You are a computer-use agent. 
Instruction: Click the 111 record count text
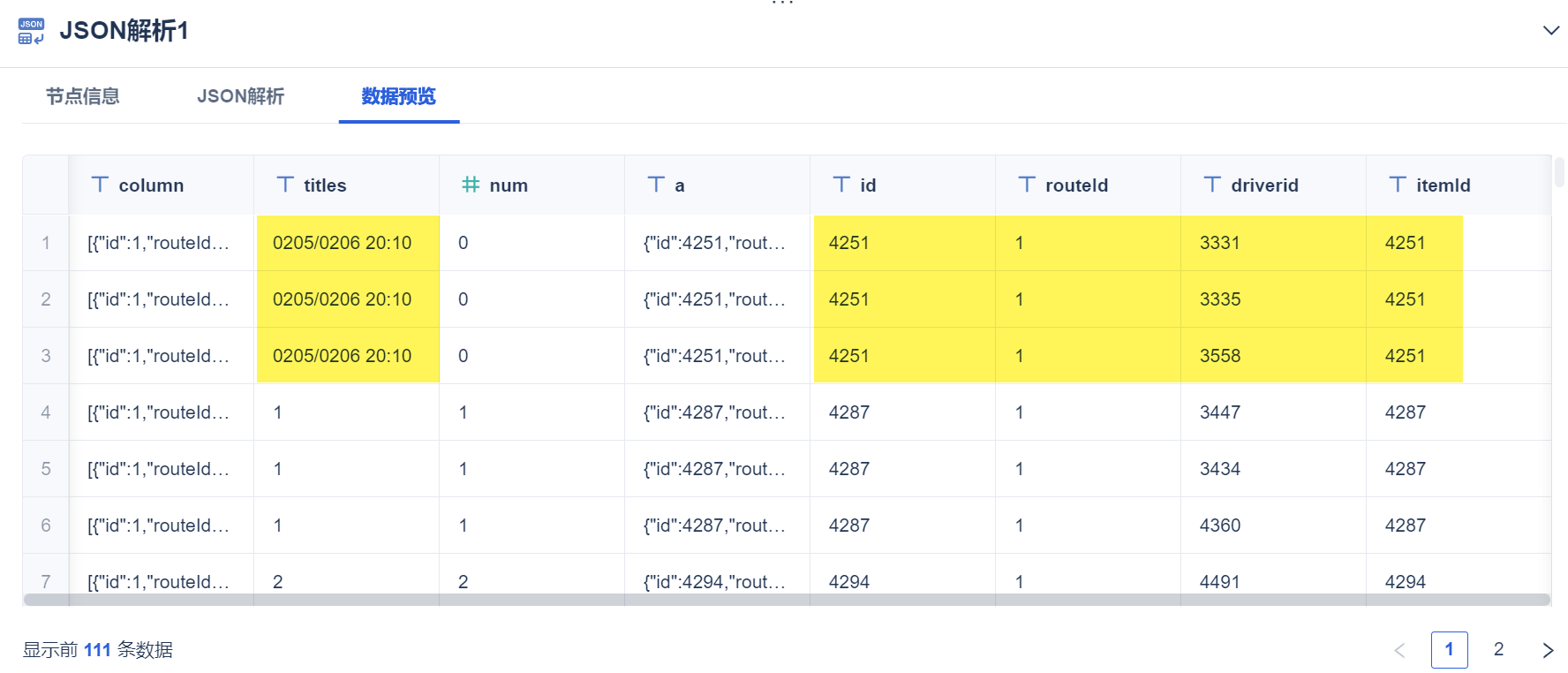(97, 650)
